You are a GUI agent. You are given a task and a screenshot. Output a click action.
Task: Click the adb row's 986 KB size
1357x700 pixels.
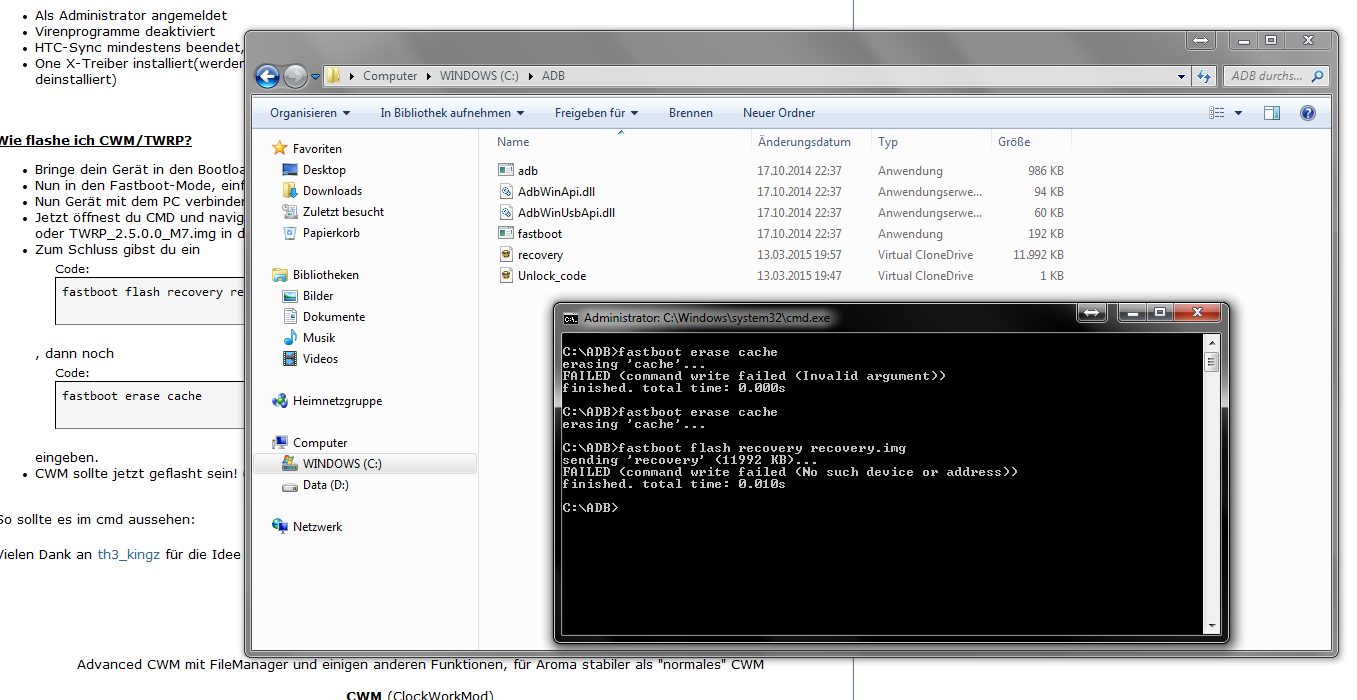pyautogui.click(x=1046, y=171)
